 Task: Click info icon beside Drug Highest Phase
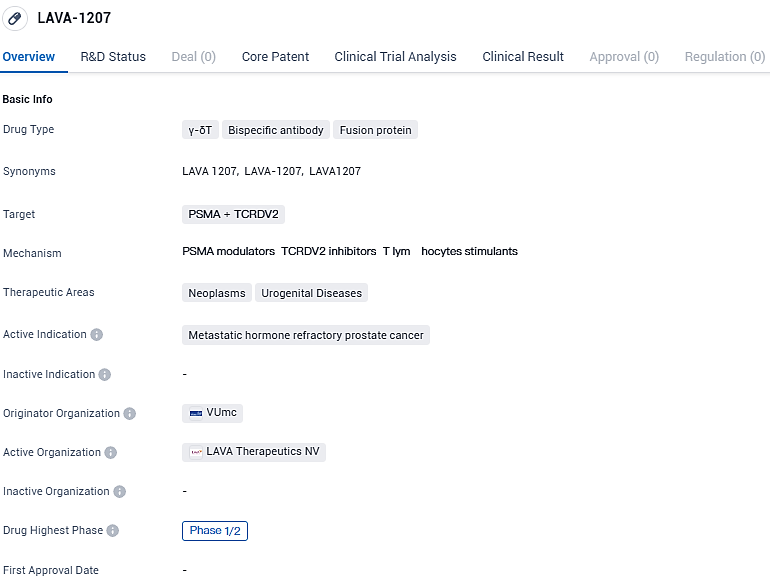(113, 531)
